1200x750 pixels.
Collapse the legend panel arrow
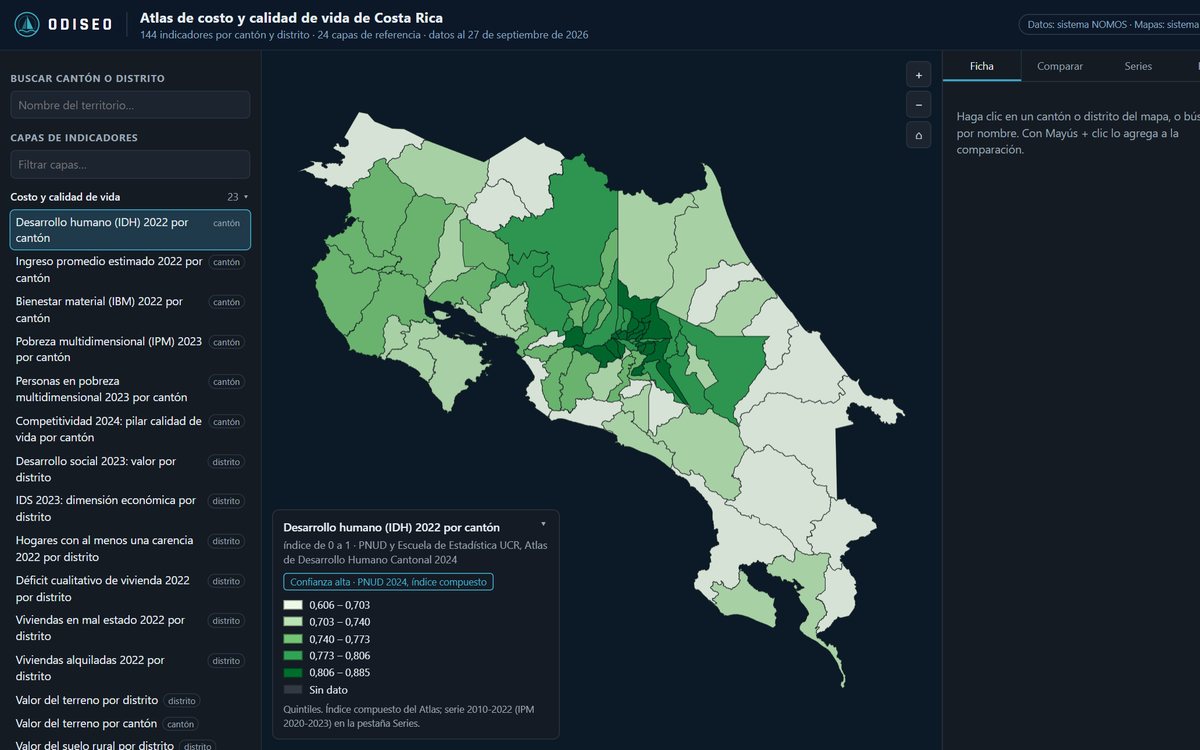point(543,523)
